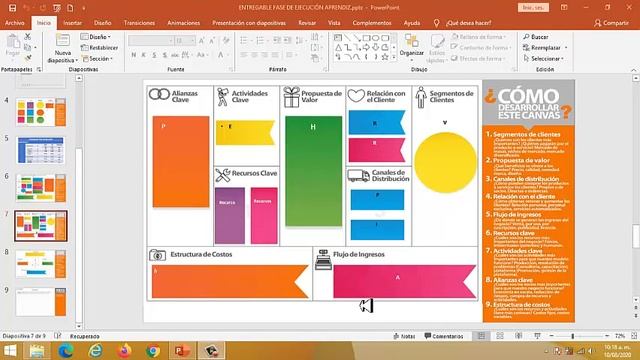Viewport: 640px width, 360px height.
Task: Click Reemplazar in Edición group
Action: pyautogui.click(x=545, y=48)
